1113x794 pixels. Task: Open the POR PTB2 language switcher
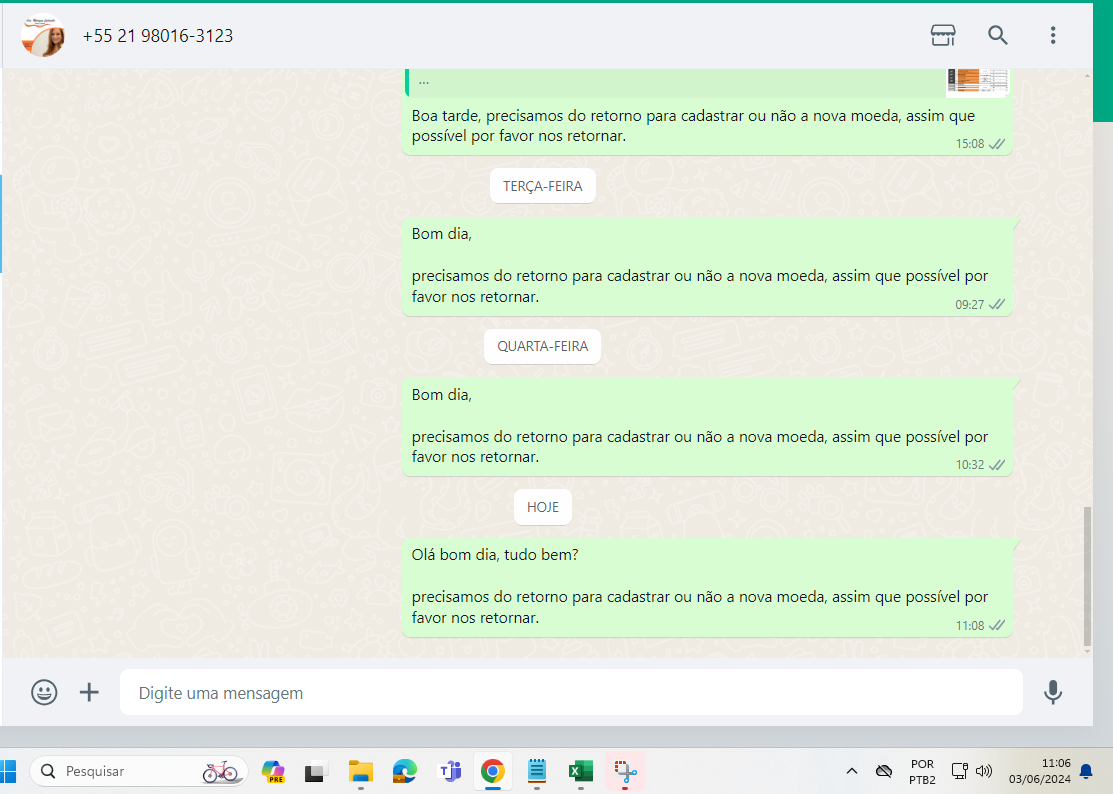point(922,771)
